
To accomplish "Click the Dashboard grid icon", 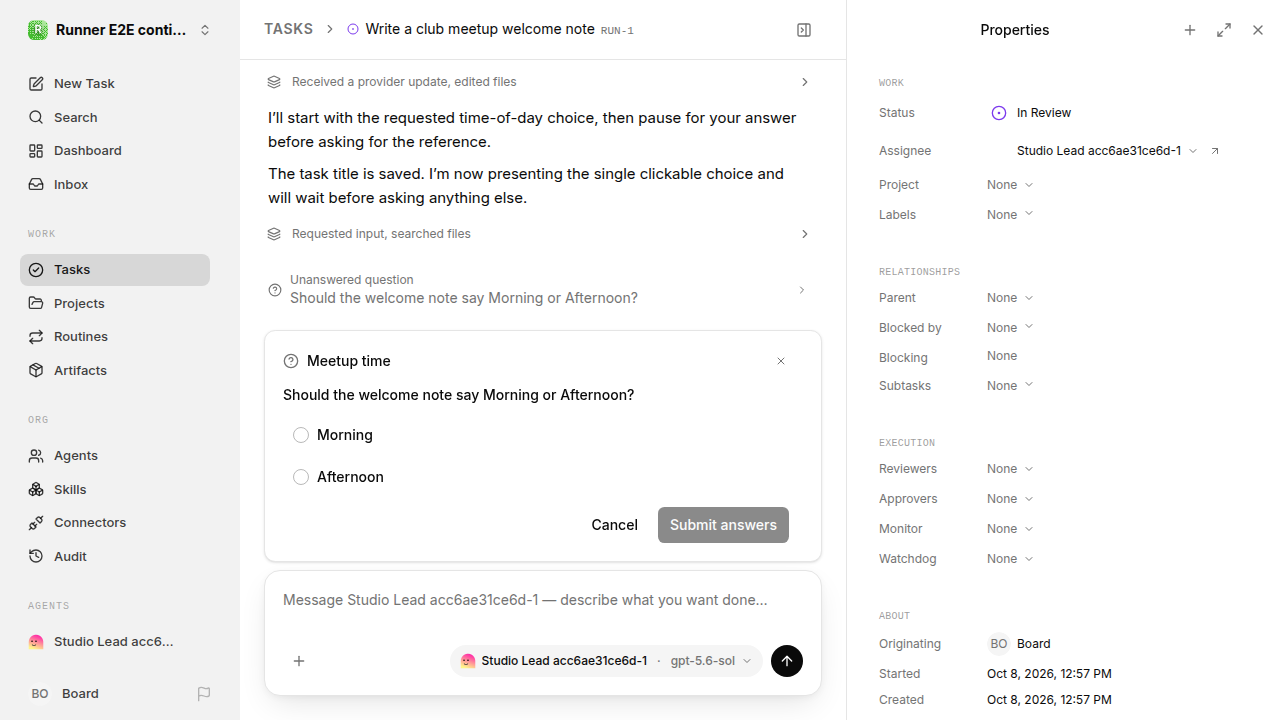I will tap(36, 151).
